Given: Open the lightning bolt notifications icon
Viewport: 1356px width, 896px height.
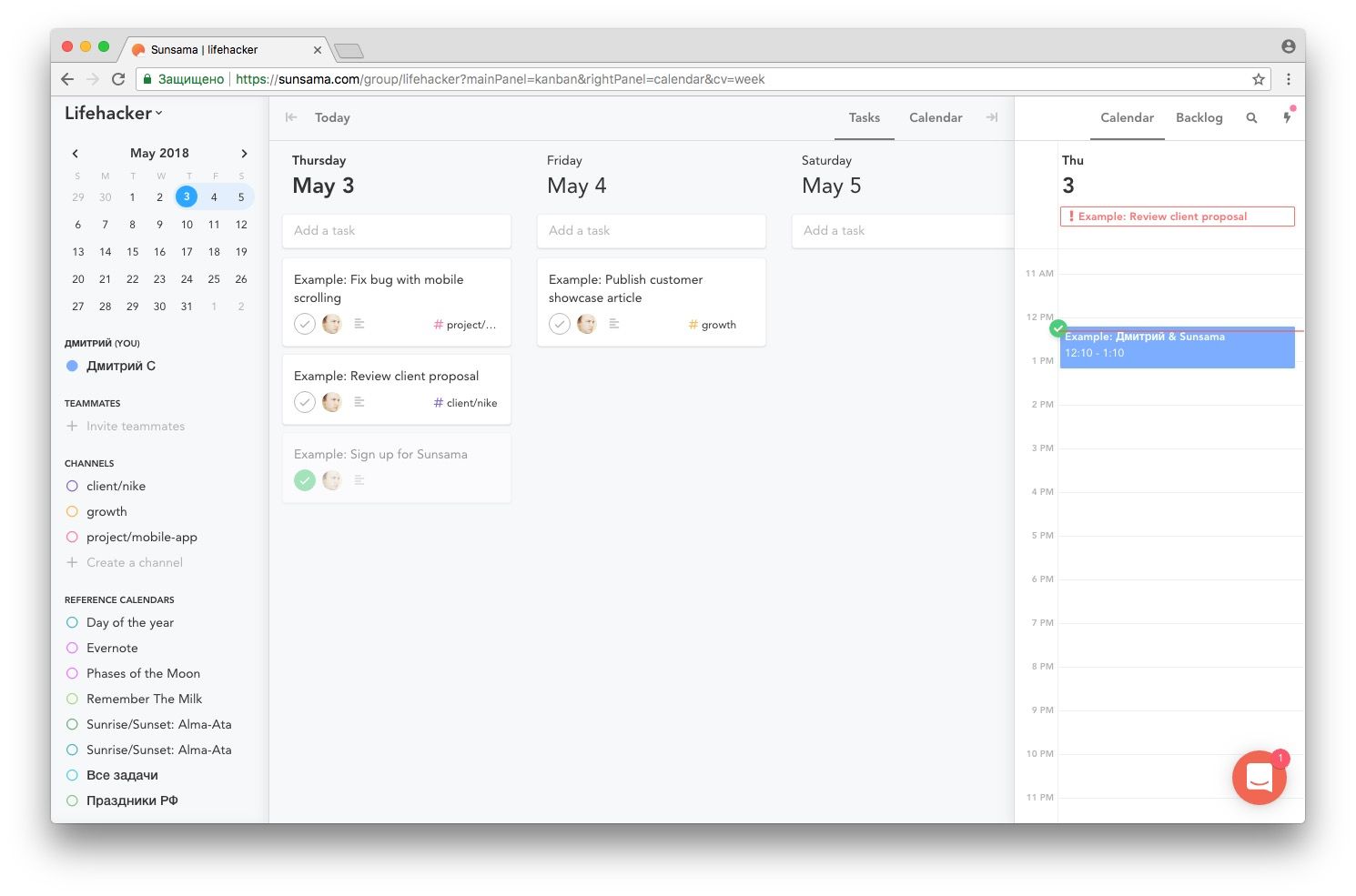Looking at the screenshot, I should click(1287, 117).
